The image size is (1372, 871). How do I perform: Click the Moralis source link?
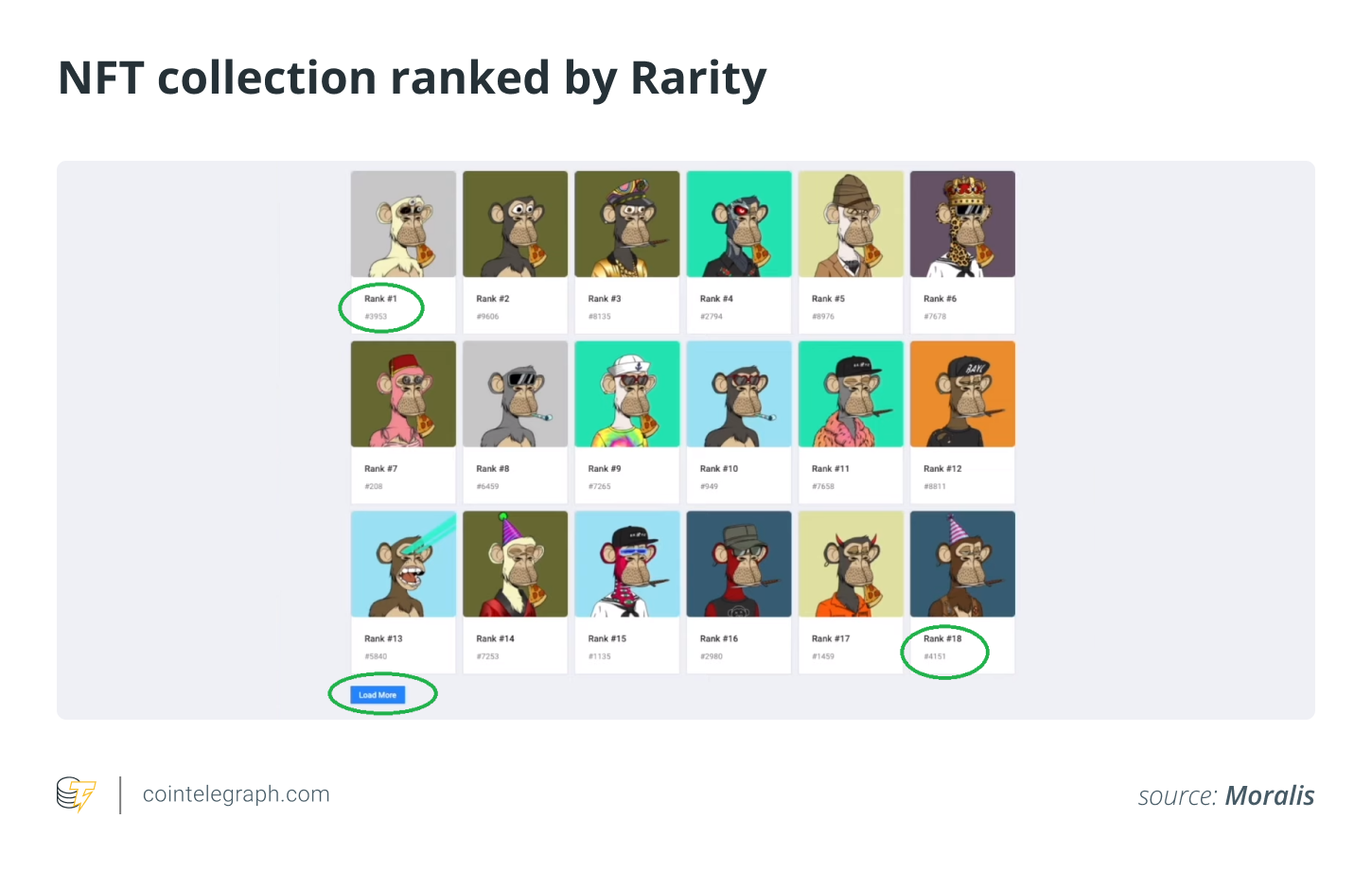[1269, 796]
